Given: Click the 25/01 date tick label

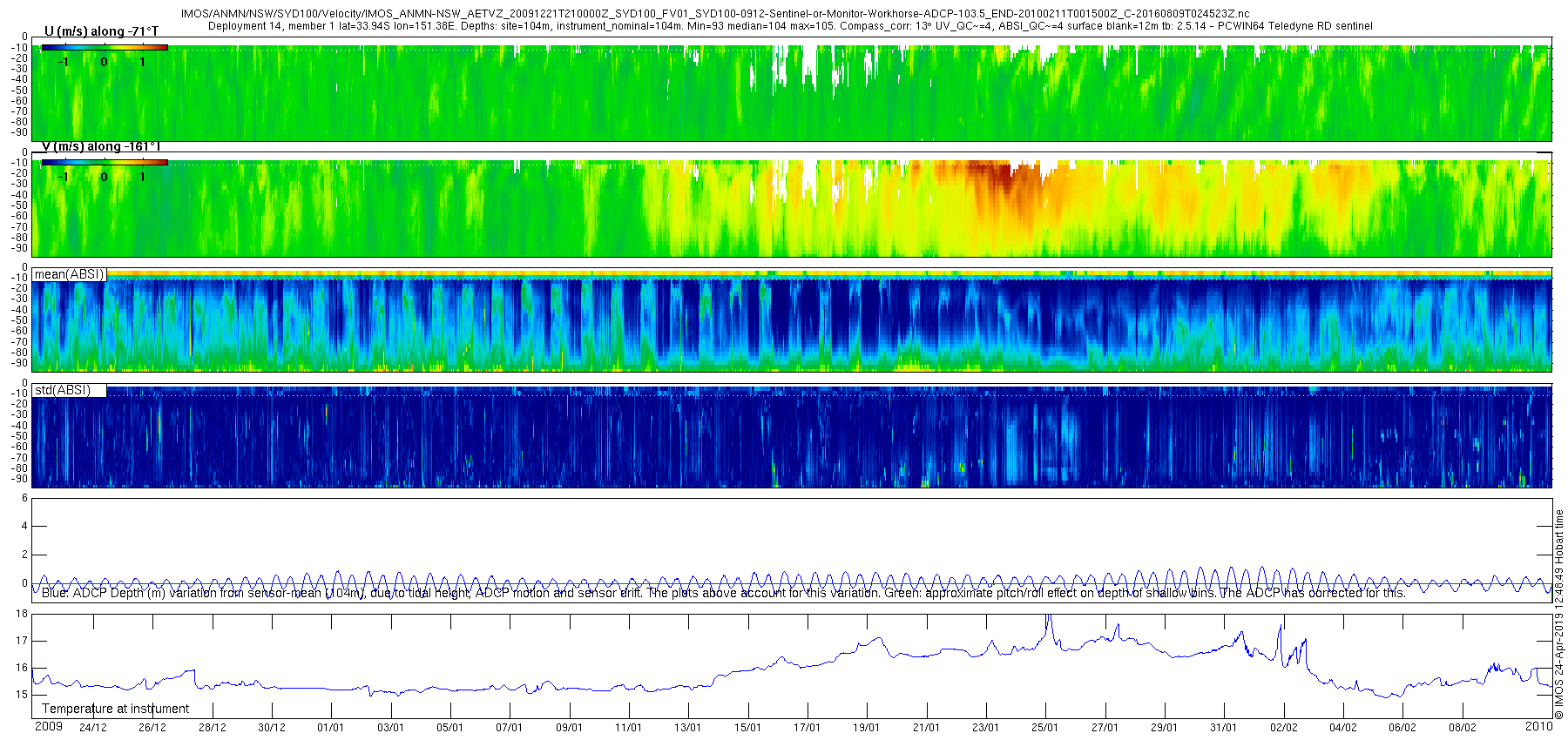Looking at the screenshot, I should coord(1045,728).
